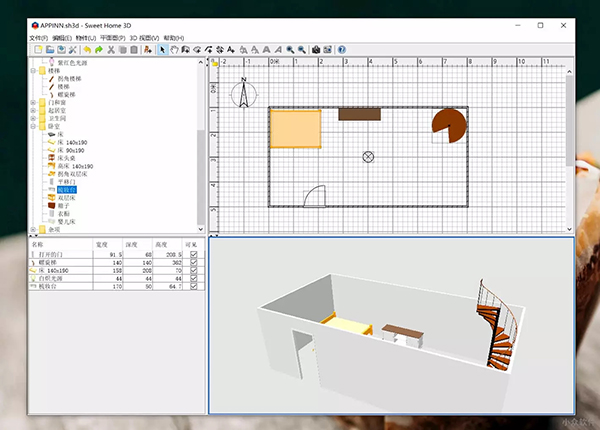600x430 pixels.
Task: Uncheck visibility for 打开的门 row
Action: [x=194, y=255]
